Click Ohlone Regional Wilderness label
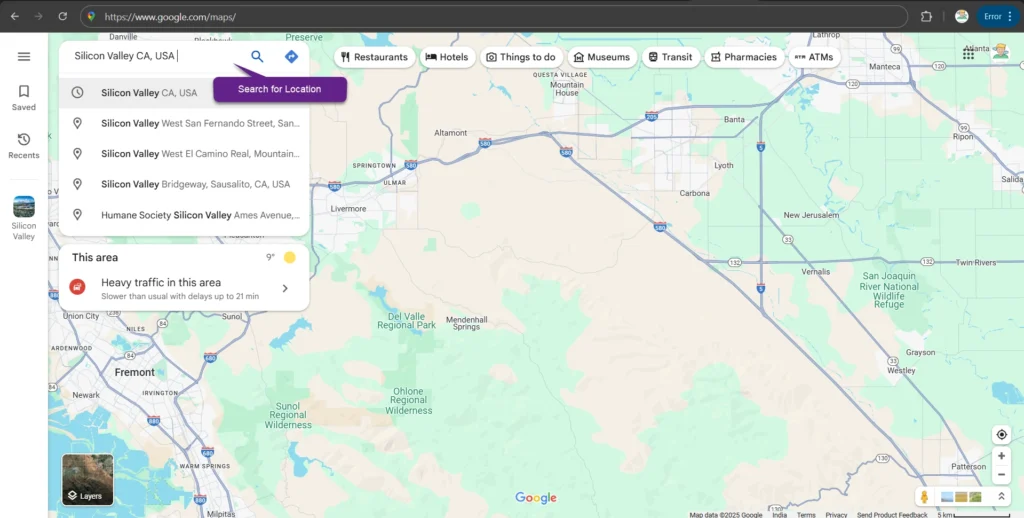This screenshot has height=518, width=1024. [x=409, y=401]
